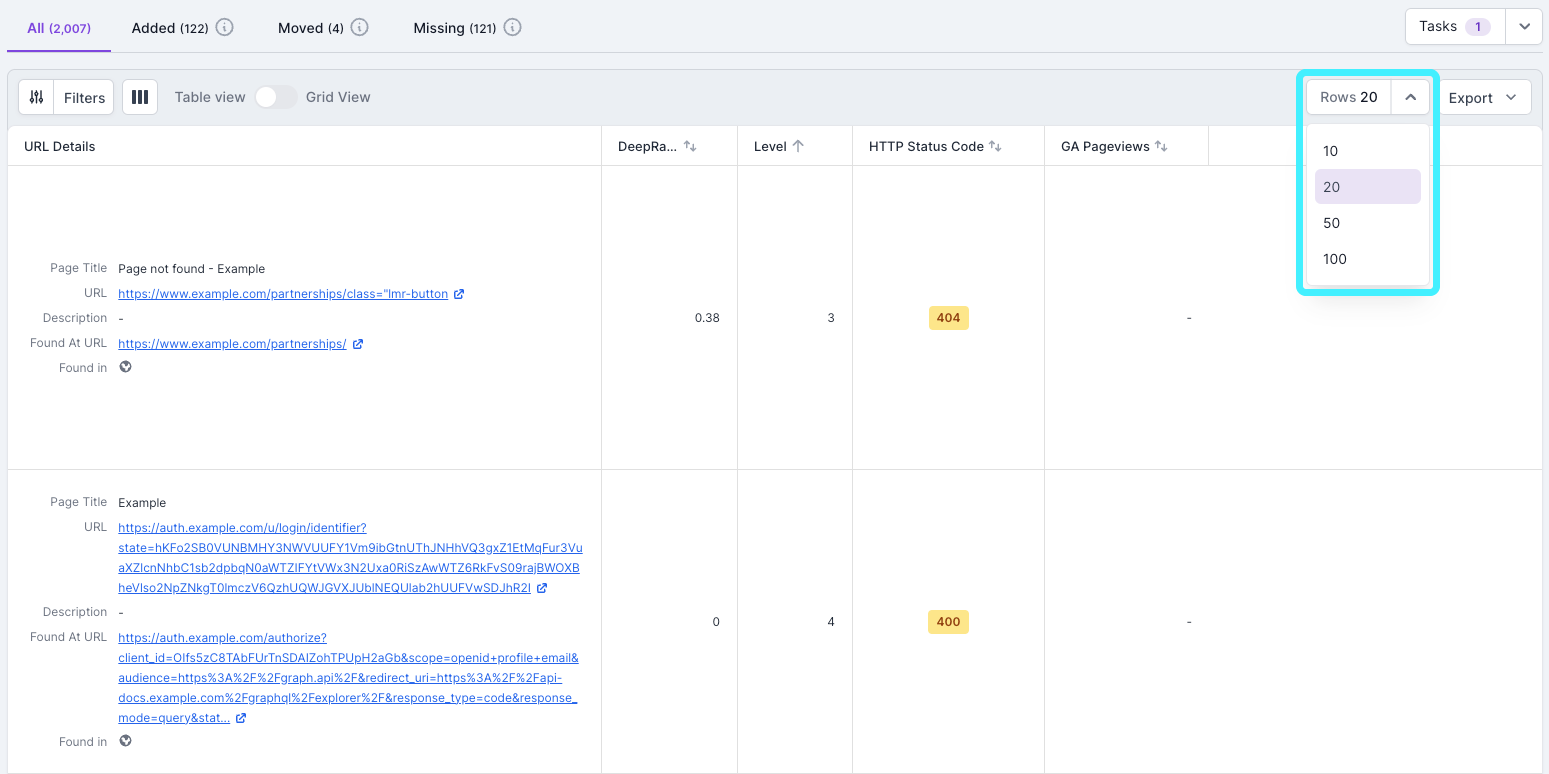This screenshot has height=774, width=1549.
Task: Collapse the Rows 20 dropdown
Action: [1410, 97]
